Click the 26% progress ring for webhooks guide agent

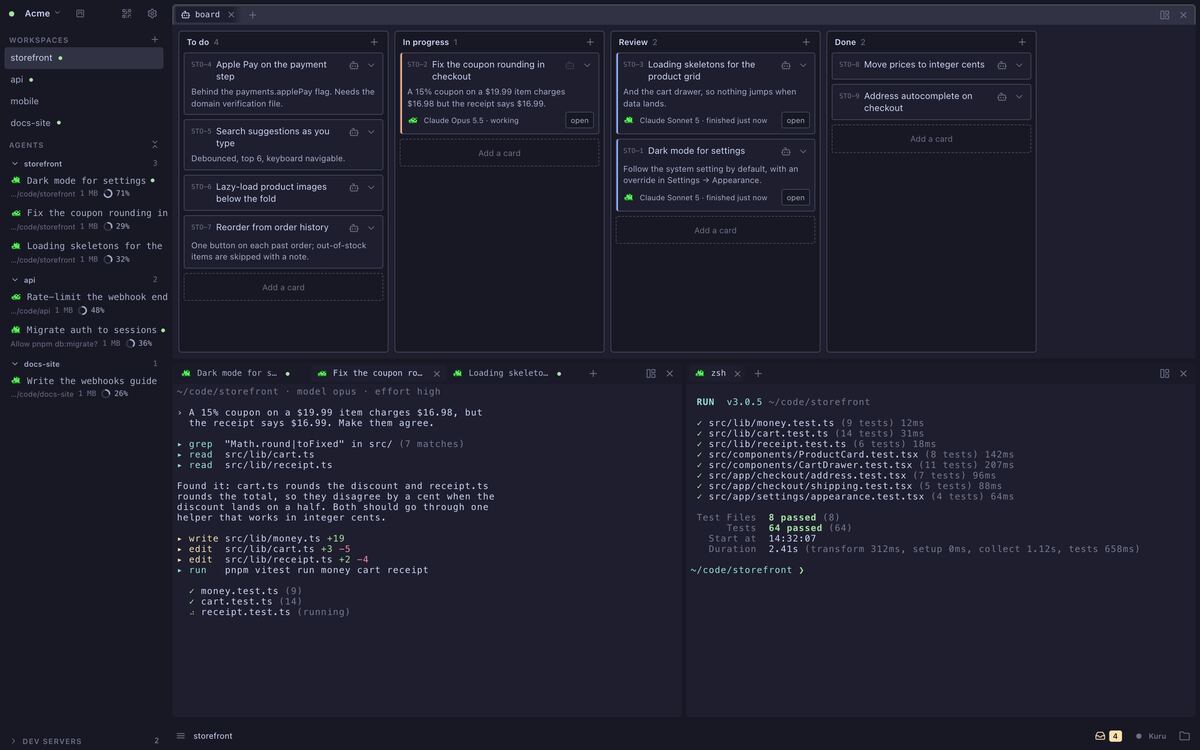click(x=107, y=394)
